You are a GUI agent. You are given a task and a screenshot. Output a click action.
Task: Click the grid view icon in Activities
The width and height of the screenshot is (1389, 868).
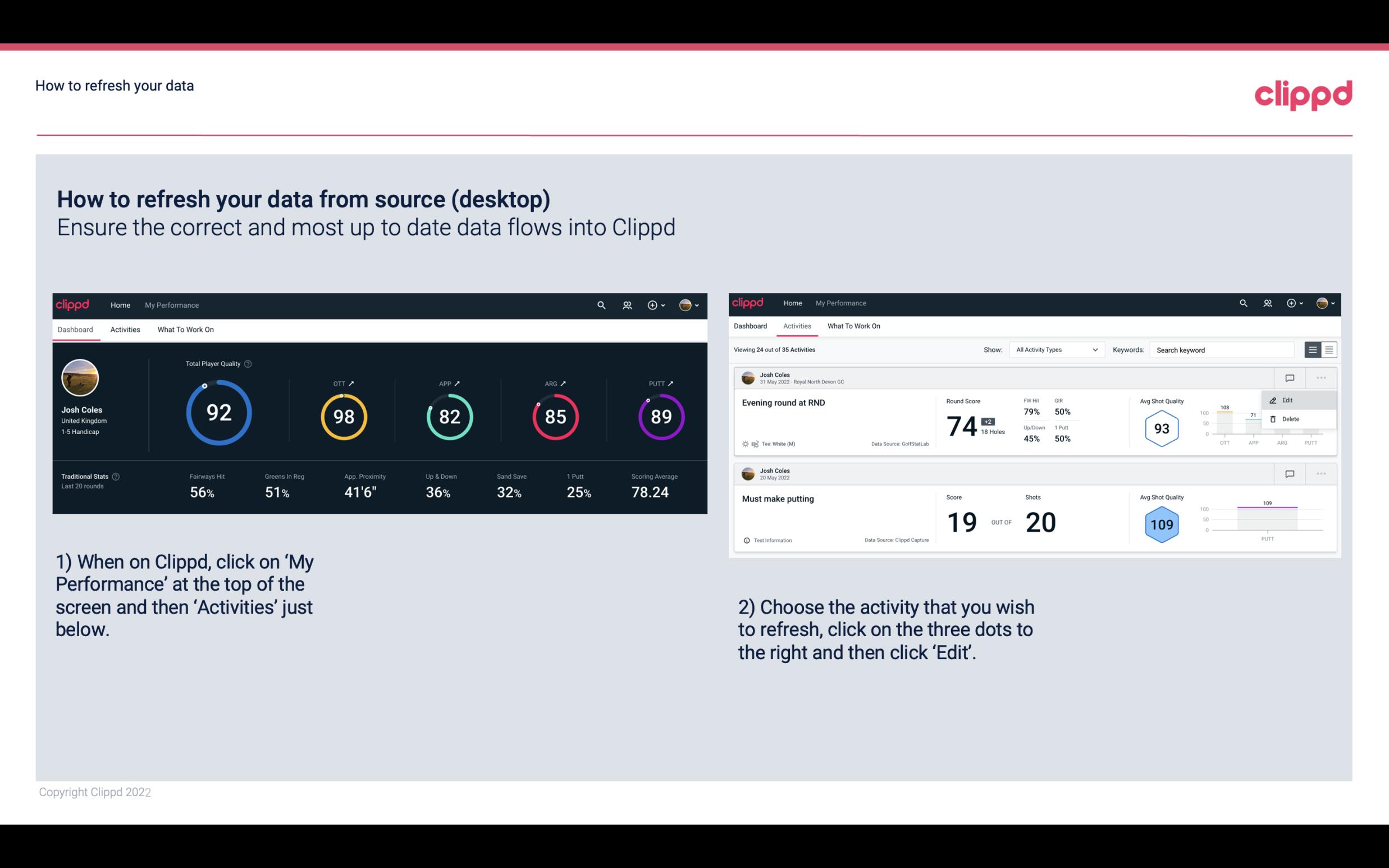tap(1329, 349)
